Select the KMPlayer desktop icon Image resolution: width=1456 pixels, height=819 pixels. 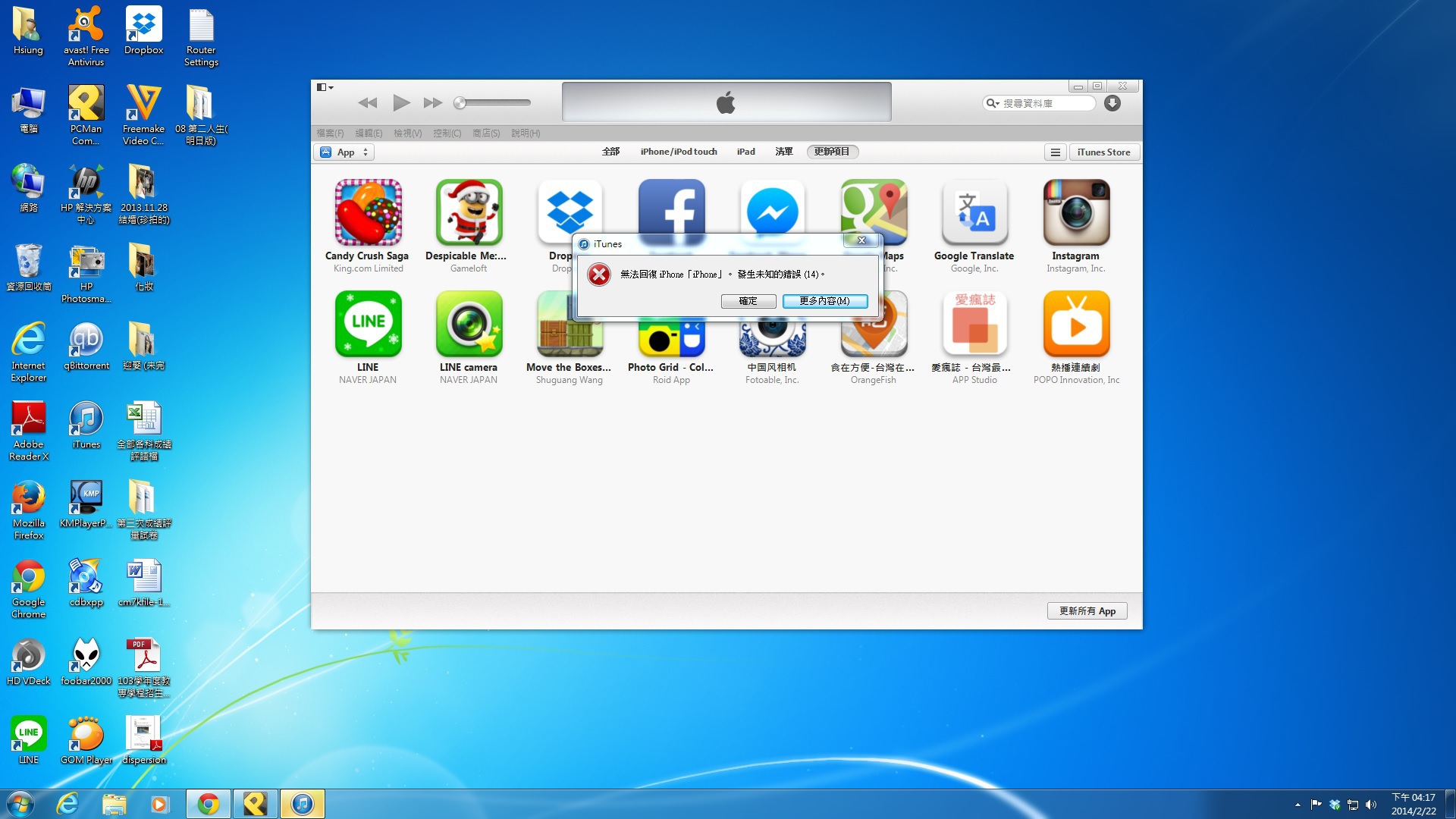(x=86, y=504)
